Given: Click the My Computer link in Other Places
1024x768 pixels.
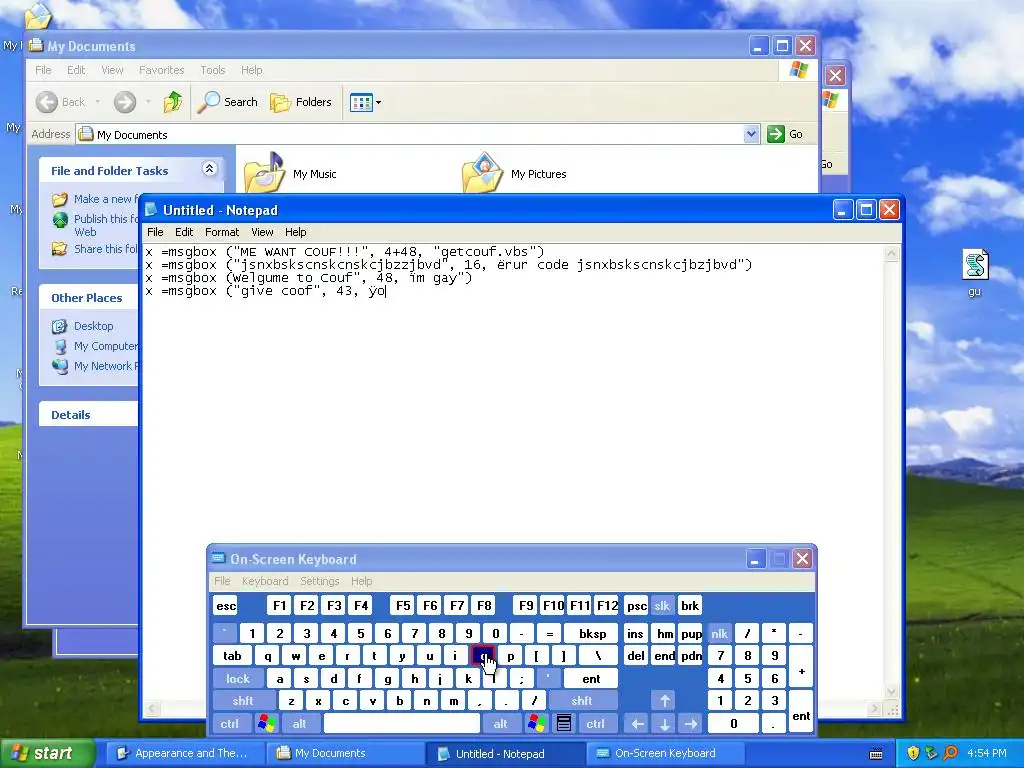Looking at the screenshot, I should click(105, 346).
